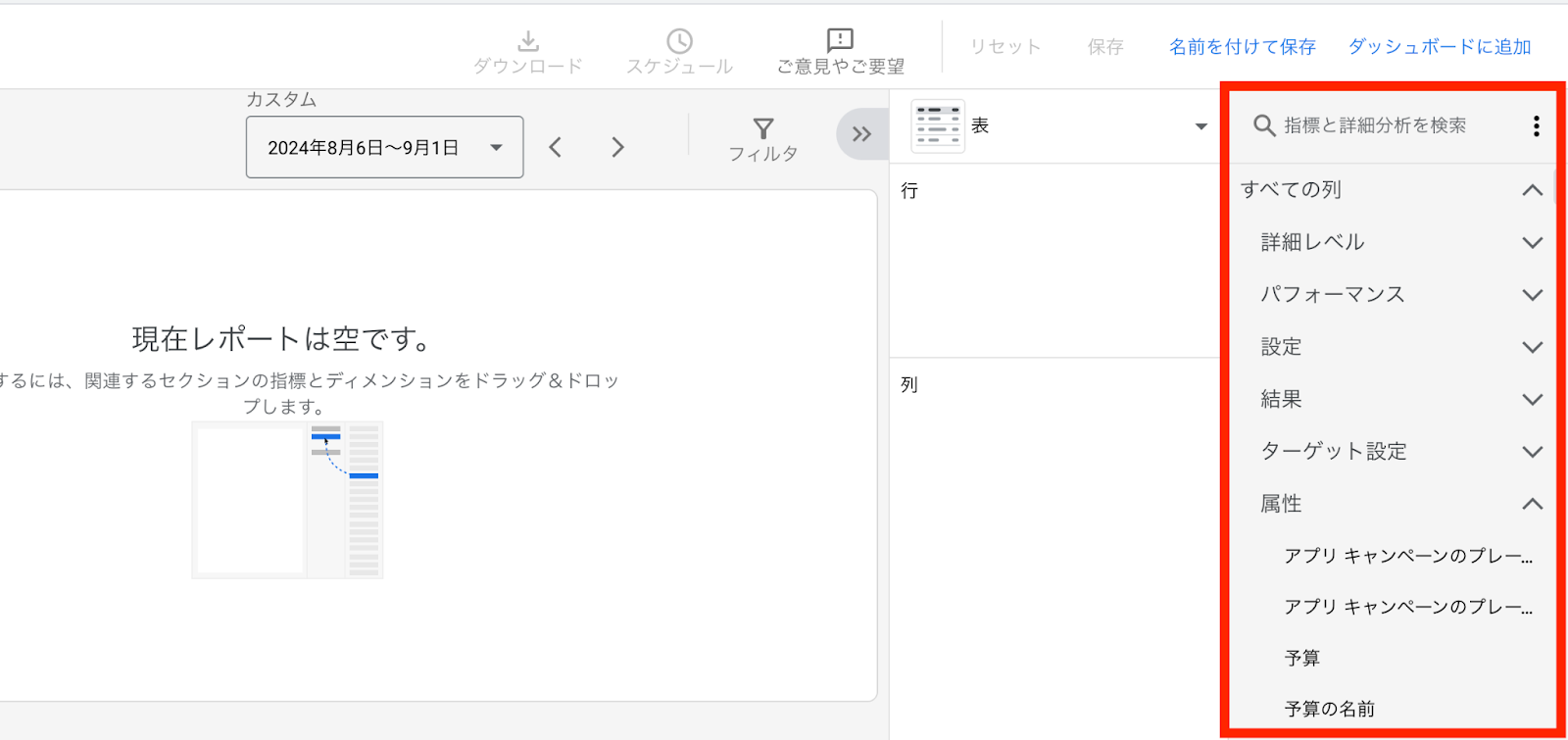The image size is (1568, 740).
Task: Select the 予算 item in 属性 list
Action: [x=1302, y=658]
